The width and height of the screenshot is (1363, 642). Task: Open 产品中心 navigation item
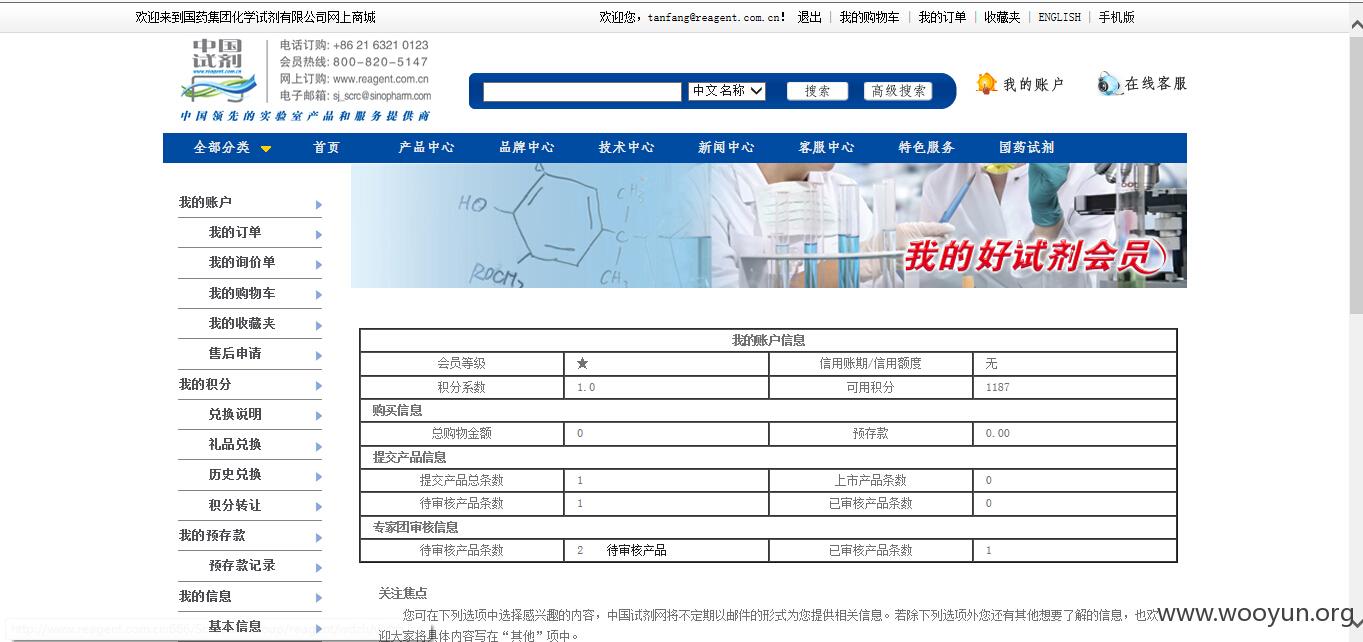click(x=426, y=147)
